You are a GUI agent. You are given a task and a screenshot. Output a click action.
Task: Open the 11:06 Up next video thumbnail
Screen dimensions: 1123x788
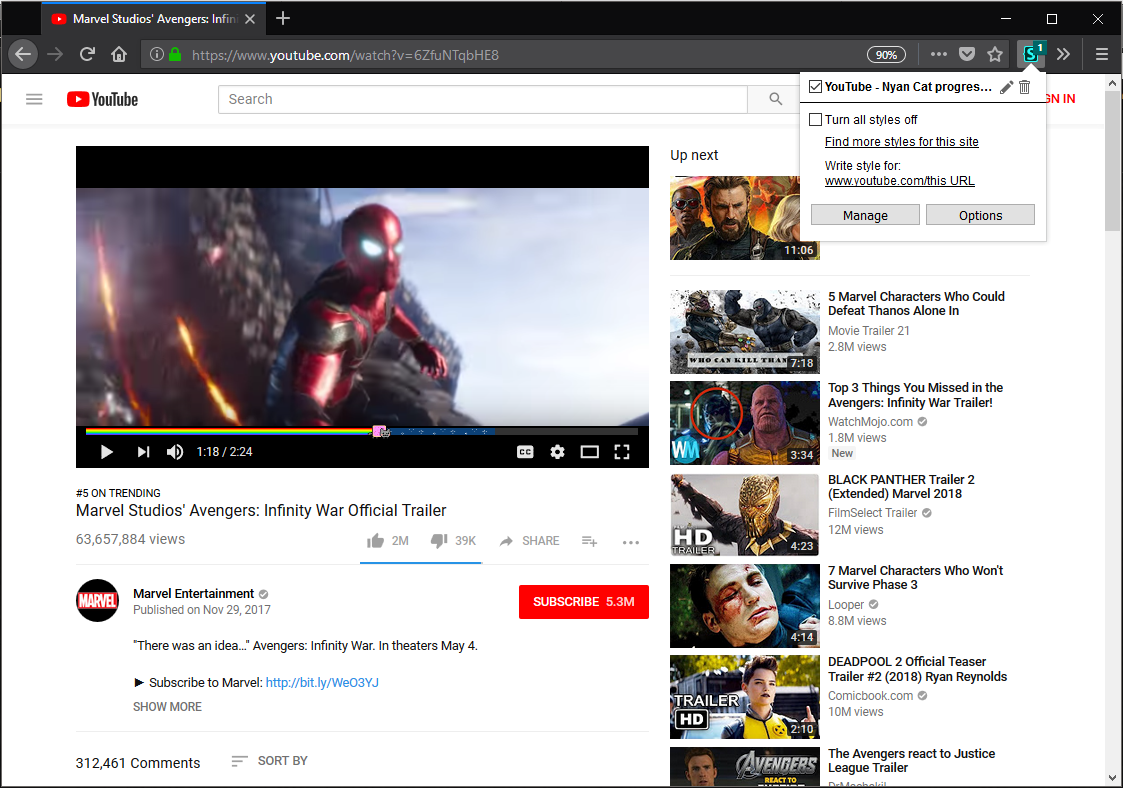pos(735,218)
